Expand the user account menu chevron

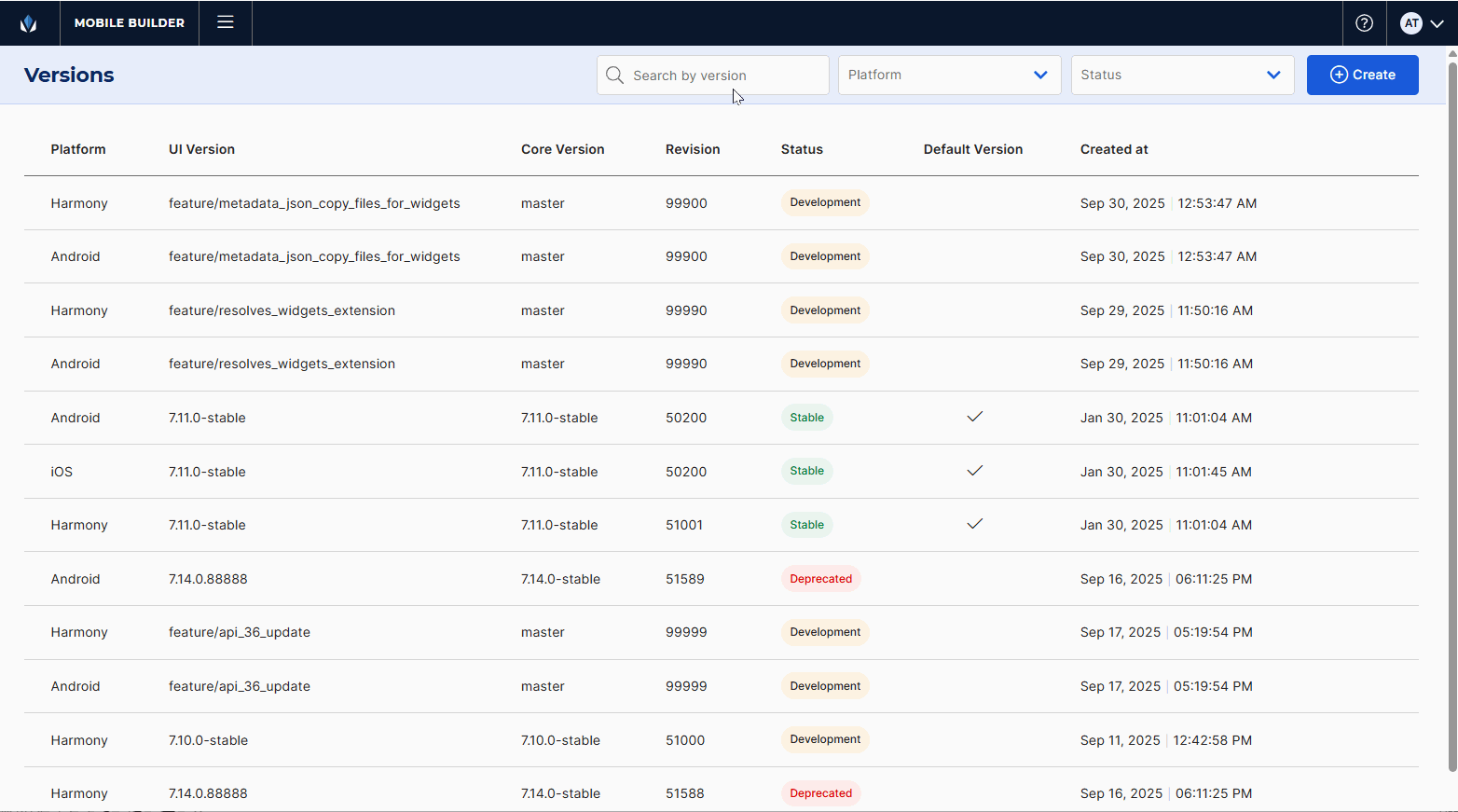[1437, 24]
